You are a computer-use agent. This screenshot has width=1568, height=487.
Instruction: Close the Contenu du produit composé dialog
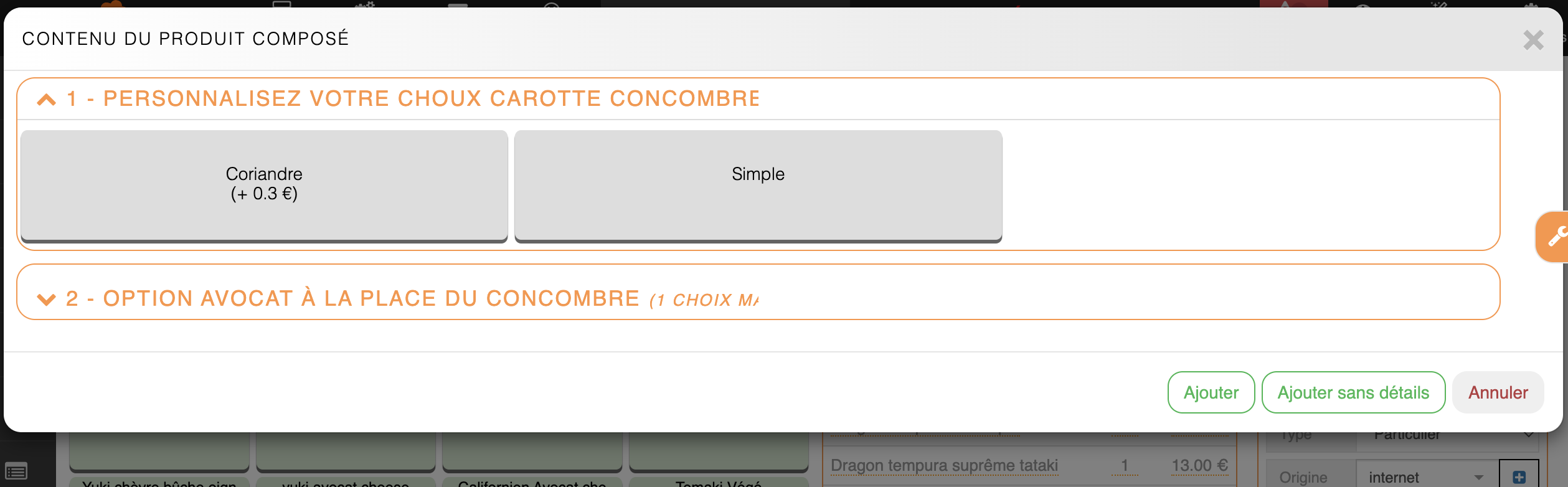coord(1533,40)
